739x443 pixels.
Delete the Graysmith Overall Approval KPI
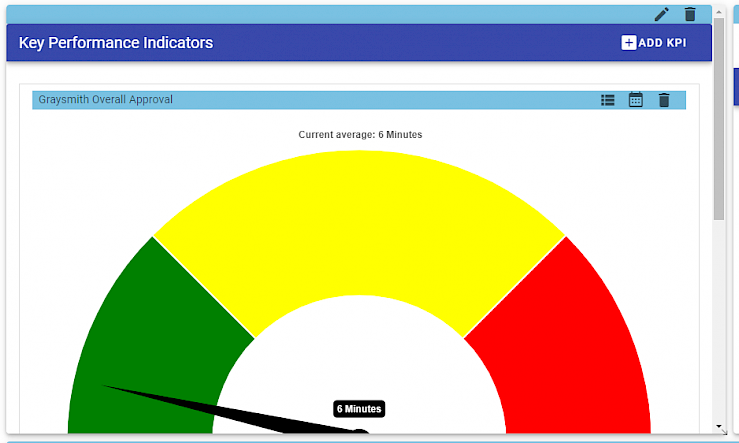[x=664, y=100]
